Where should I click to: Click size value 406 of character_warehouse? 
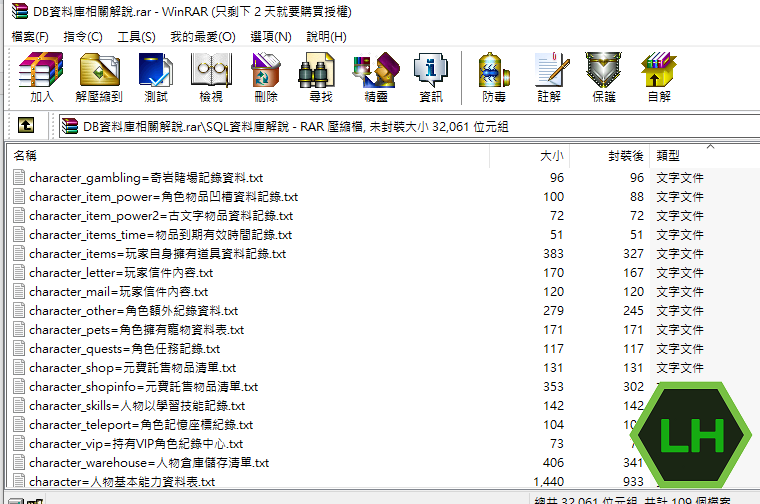554,462
